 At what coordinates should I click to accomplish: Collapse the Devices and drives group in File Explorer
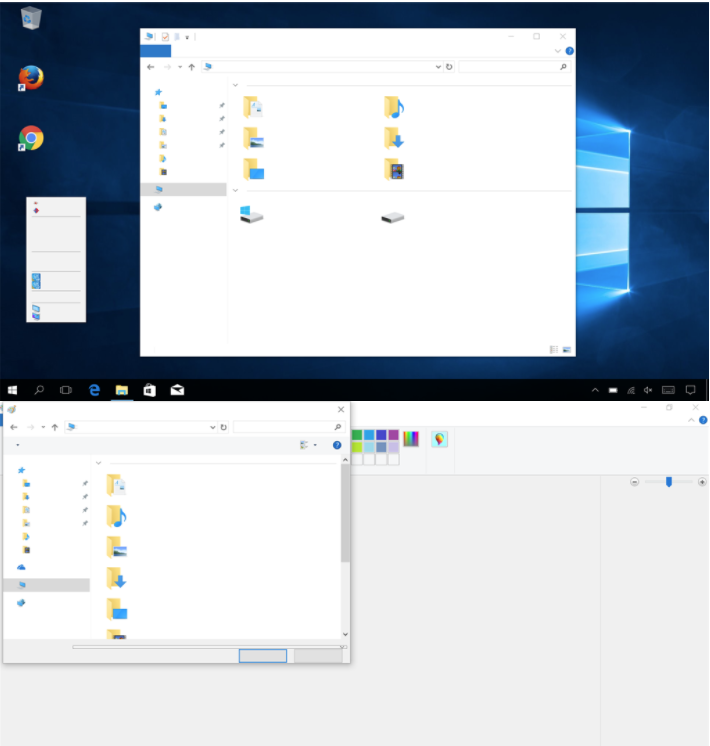point(235,190)
